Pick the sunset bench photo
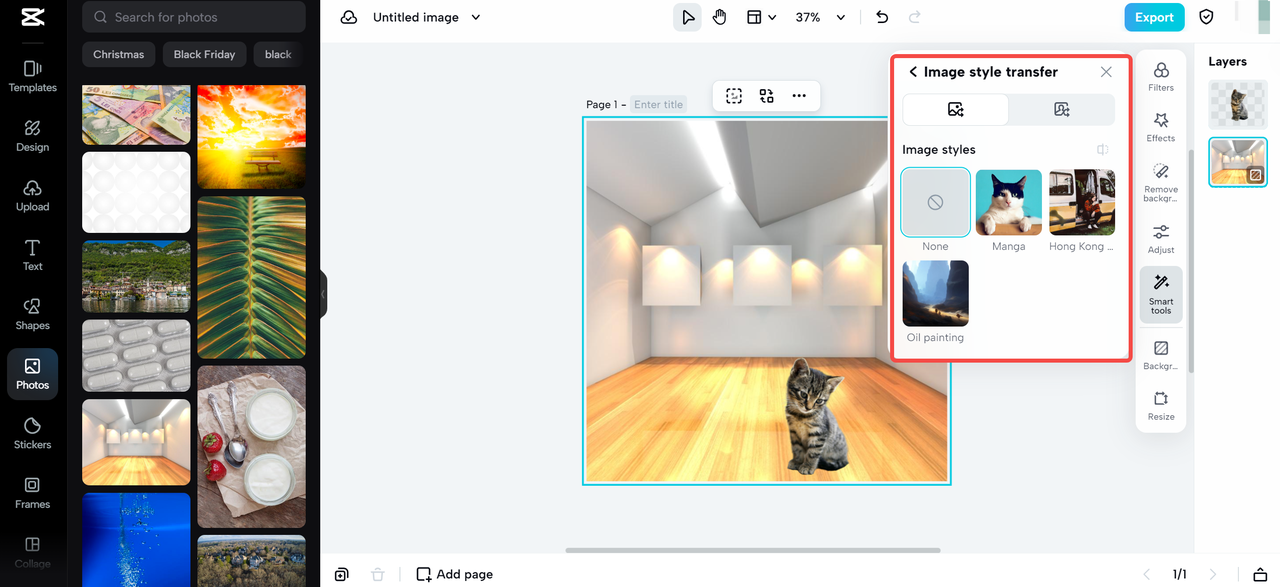Viewport: 1280px width, 587px height. click(x=251, y=137)
